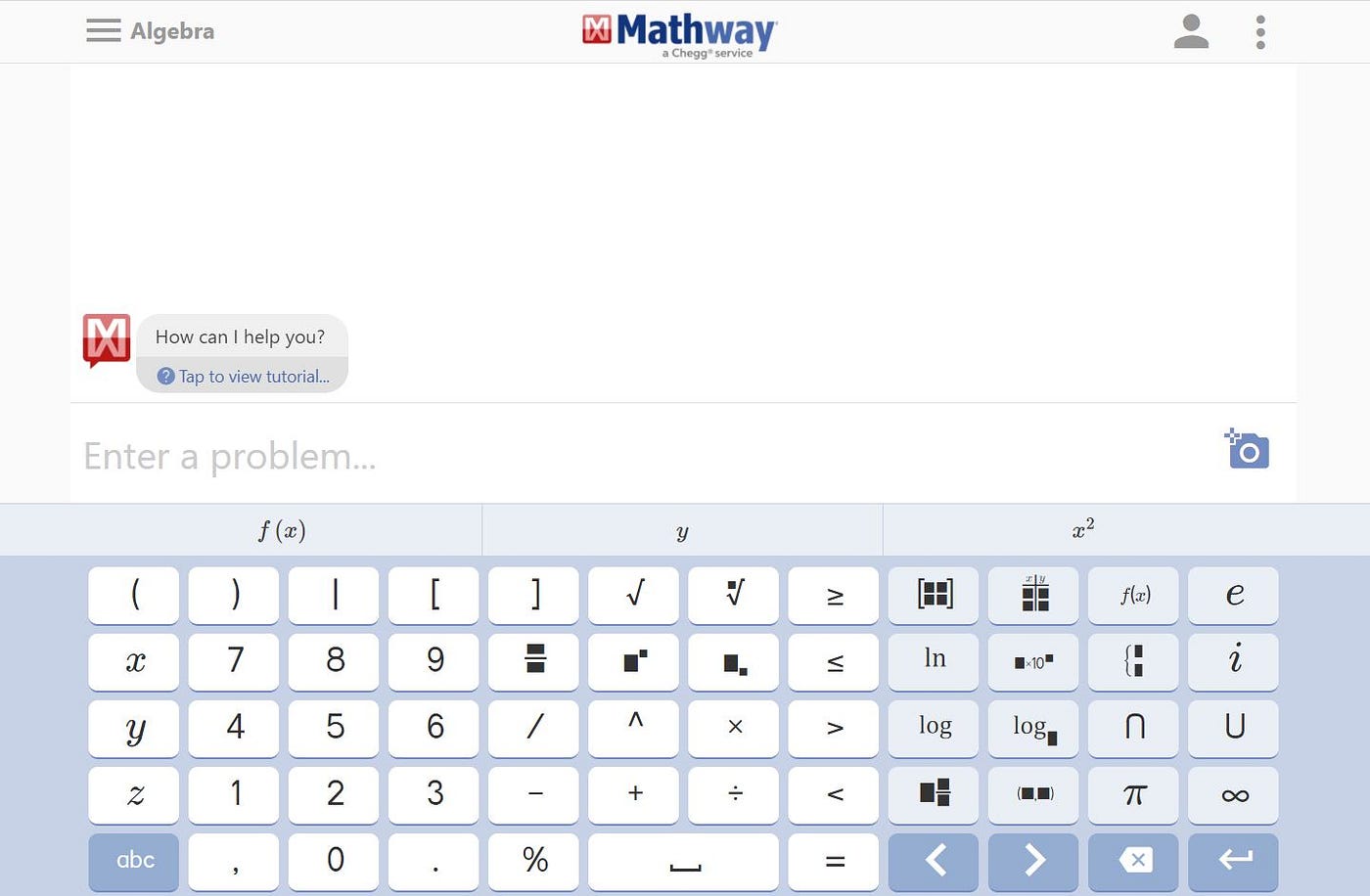Screen dimensions: 1370x896
Task: Tap the Euler constant e key
Action: click(x=1233, y=595)
